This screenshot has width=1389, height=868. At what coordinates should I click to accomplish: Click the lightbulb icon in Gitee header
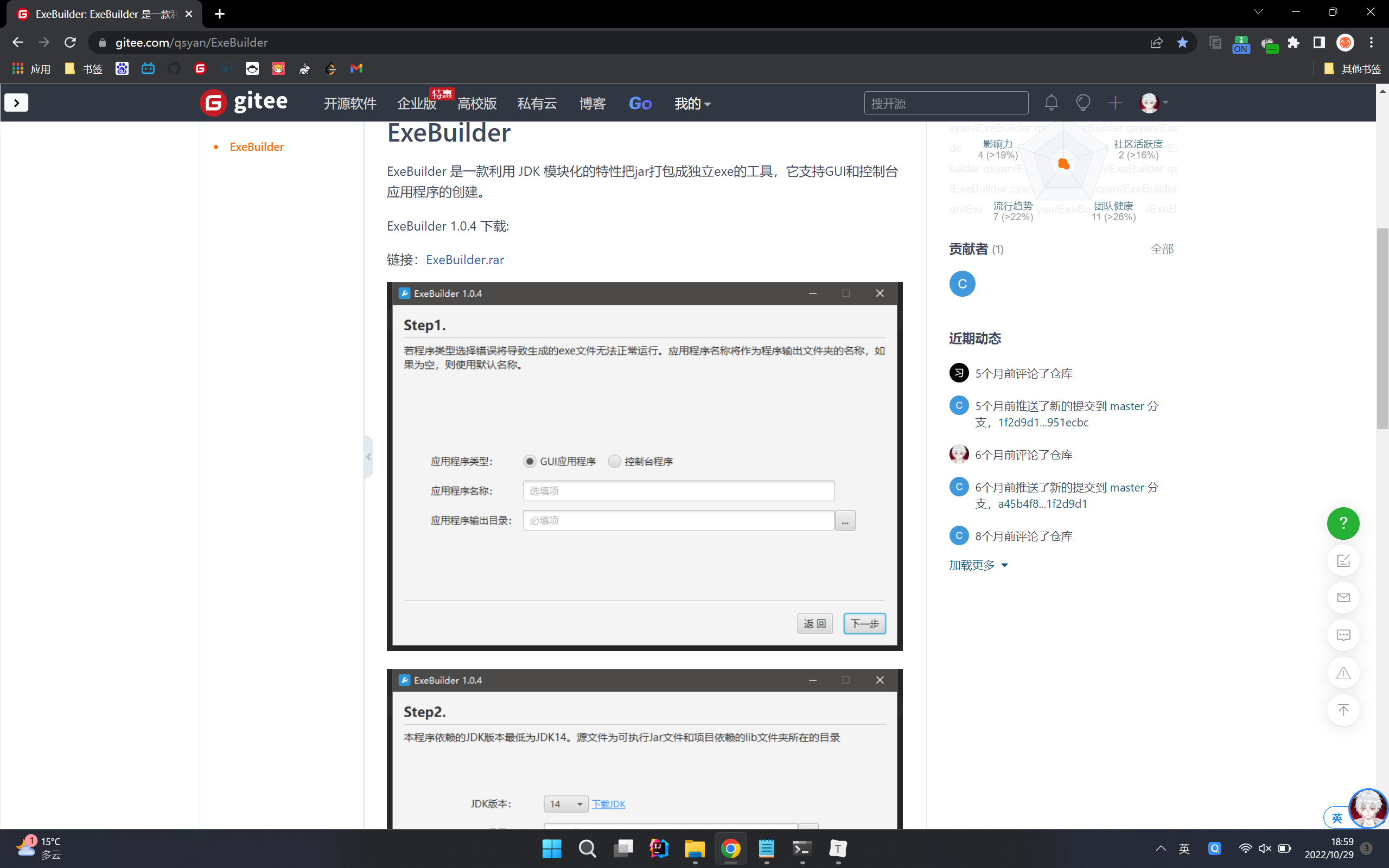[x=1082, y=103]
